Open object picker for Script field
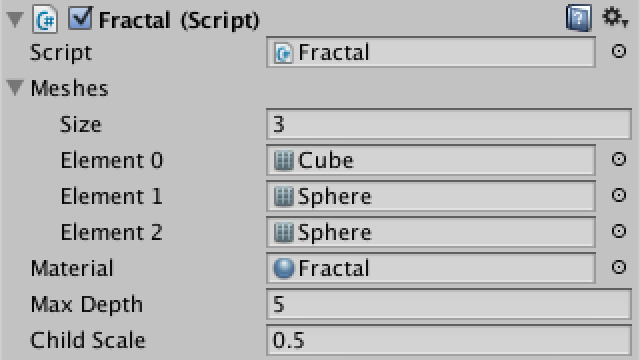 coord(619,51)
